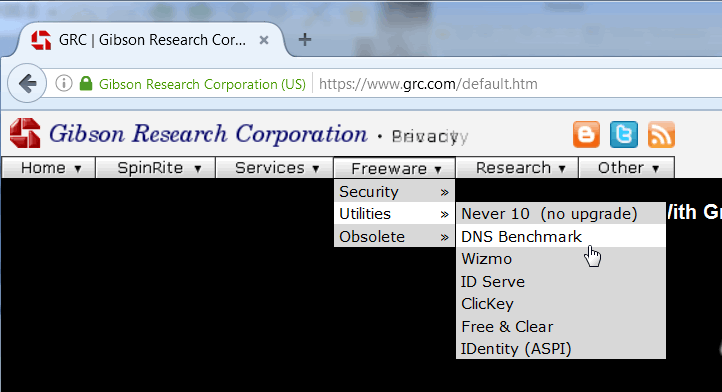Click the Privacy text in header
This screenshot has width=722, height=392.
(x=429, y=136)
